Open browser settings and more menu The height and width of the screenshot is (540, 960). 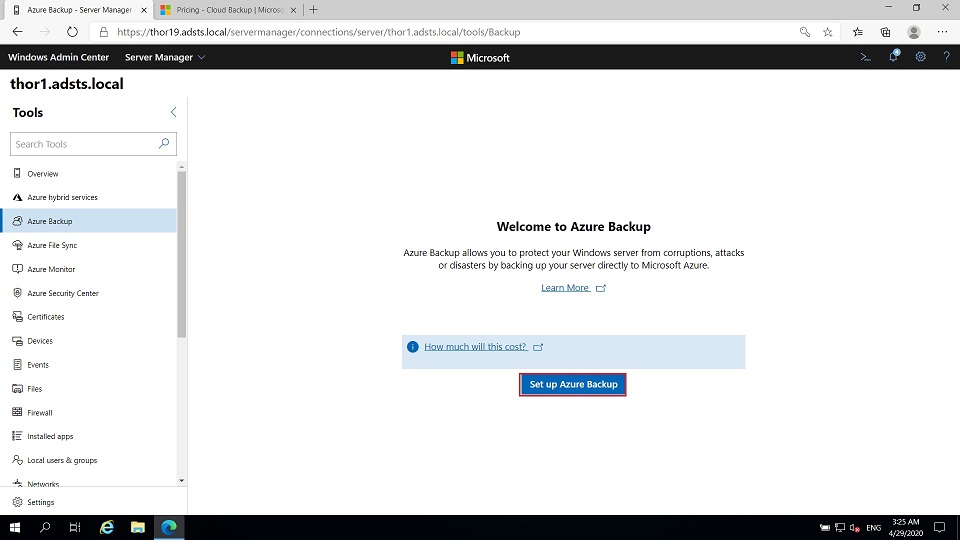click(942, 32)
